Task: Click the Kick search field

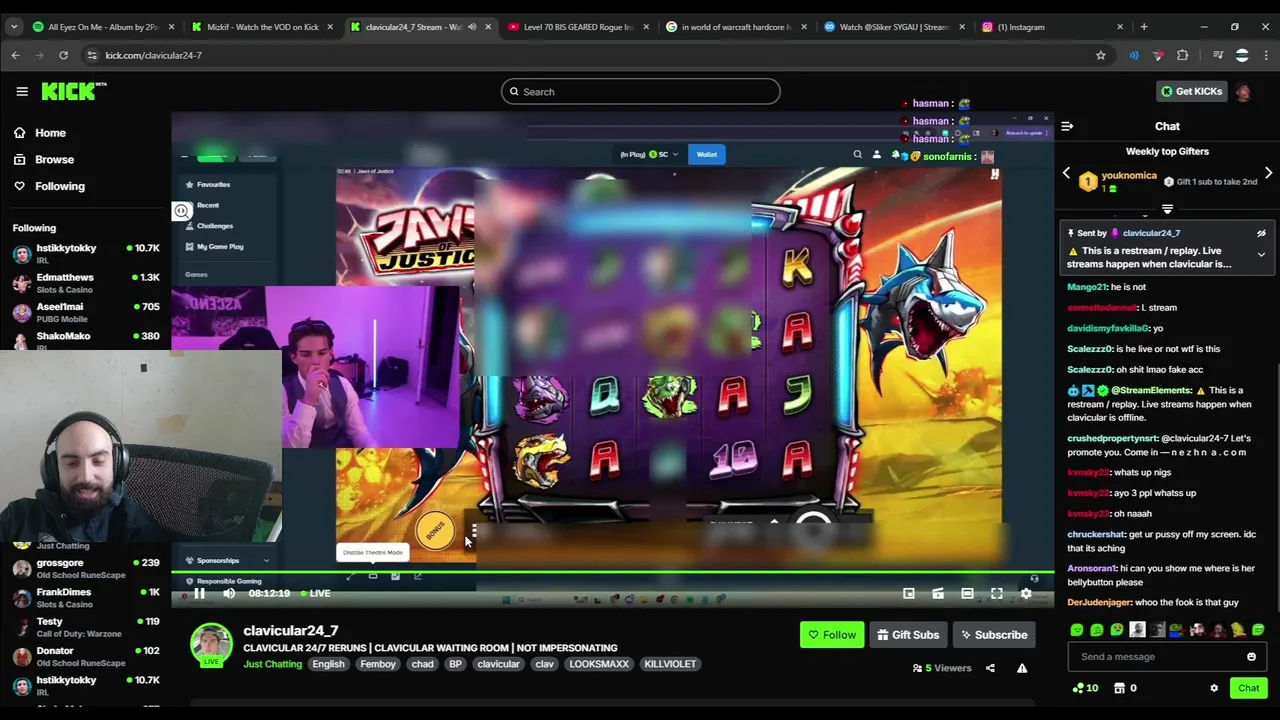Action: [640, 92]
